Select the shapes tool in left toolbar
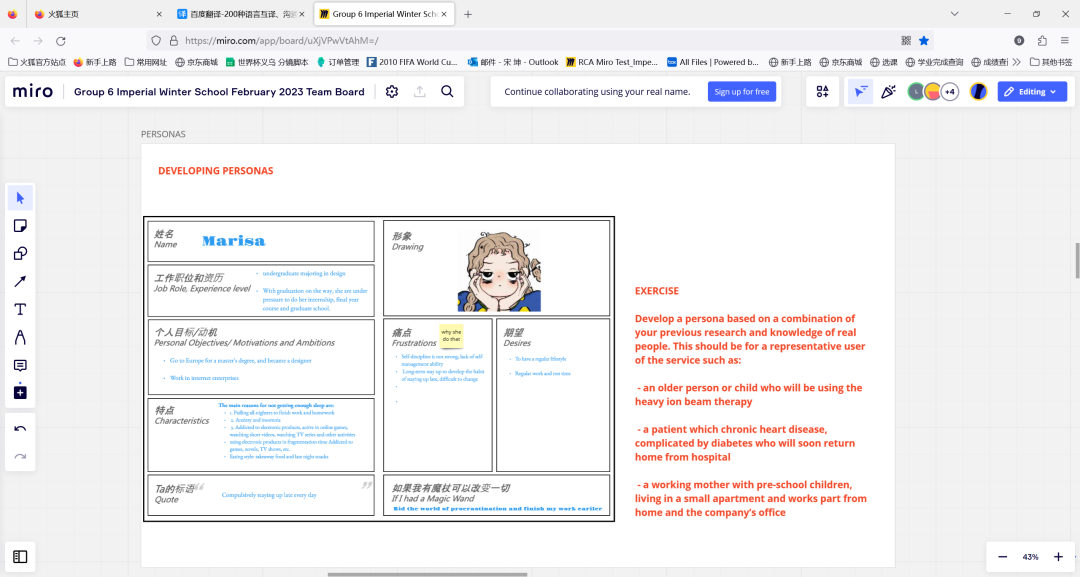The height and width of the screenshot is (577, 1080). coord(20,254)
